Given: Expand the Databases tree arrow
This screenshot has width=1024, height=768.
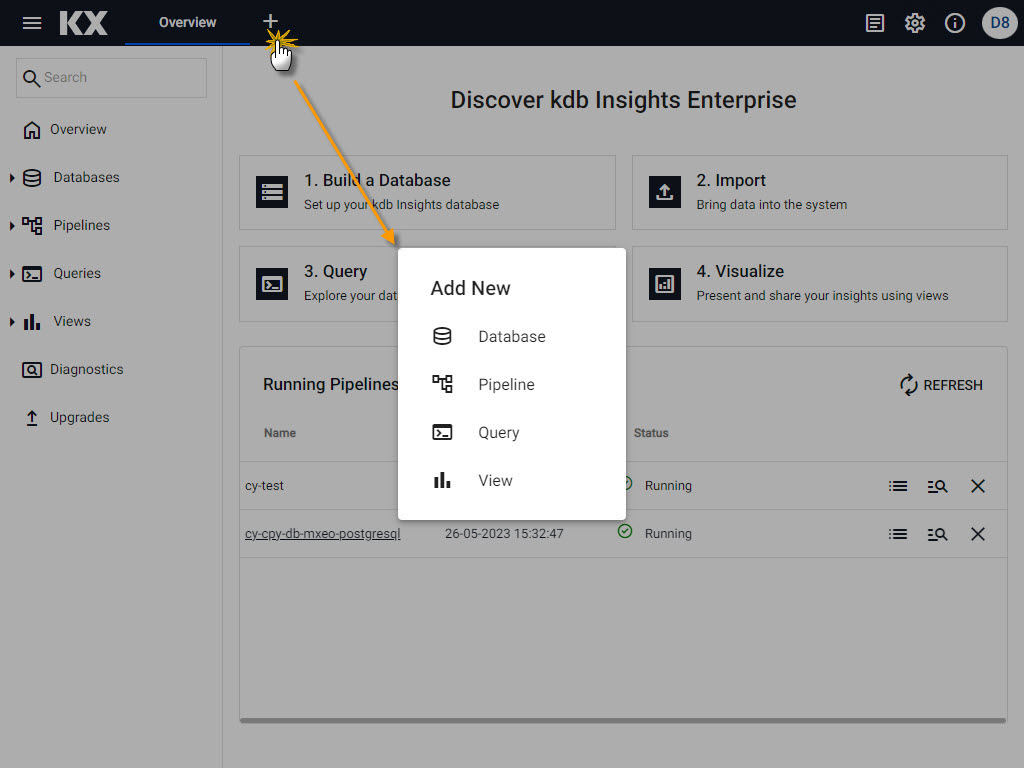Looking at the screenshot, I should click(12, 178).
